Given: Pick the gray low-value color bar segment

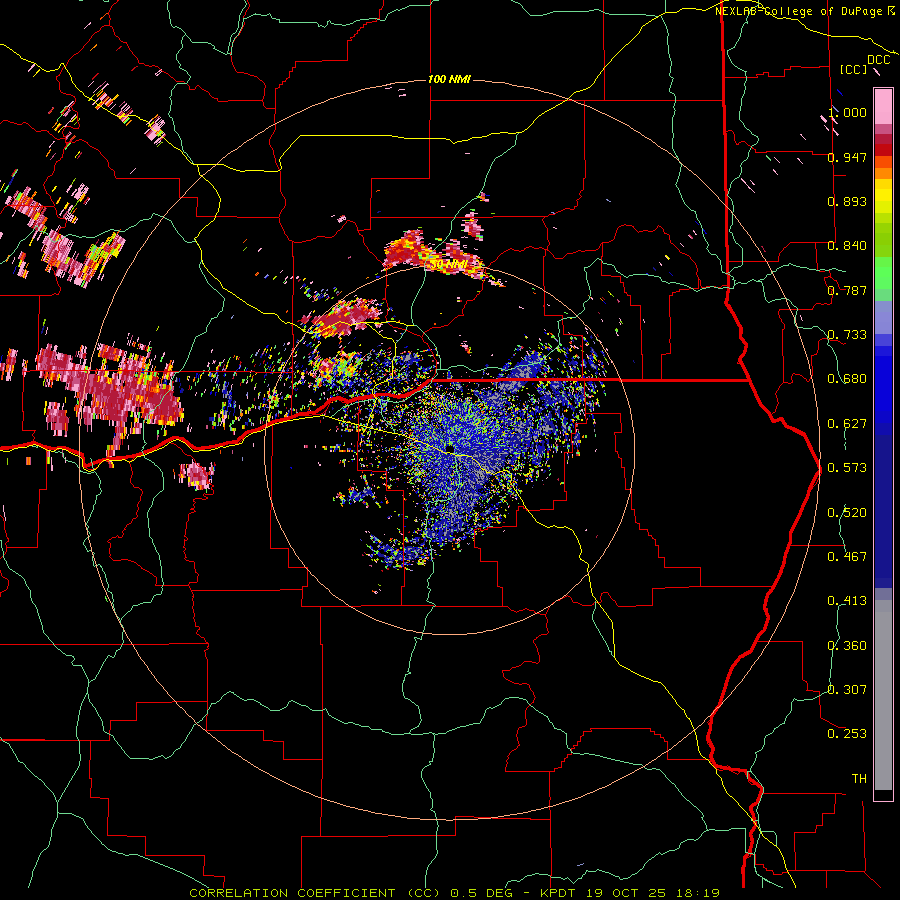Looking at the screenshot, I should [x=883, y=695].
